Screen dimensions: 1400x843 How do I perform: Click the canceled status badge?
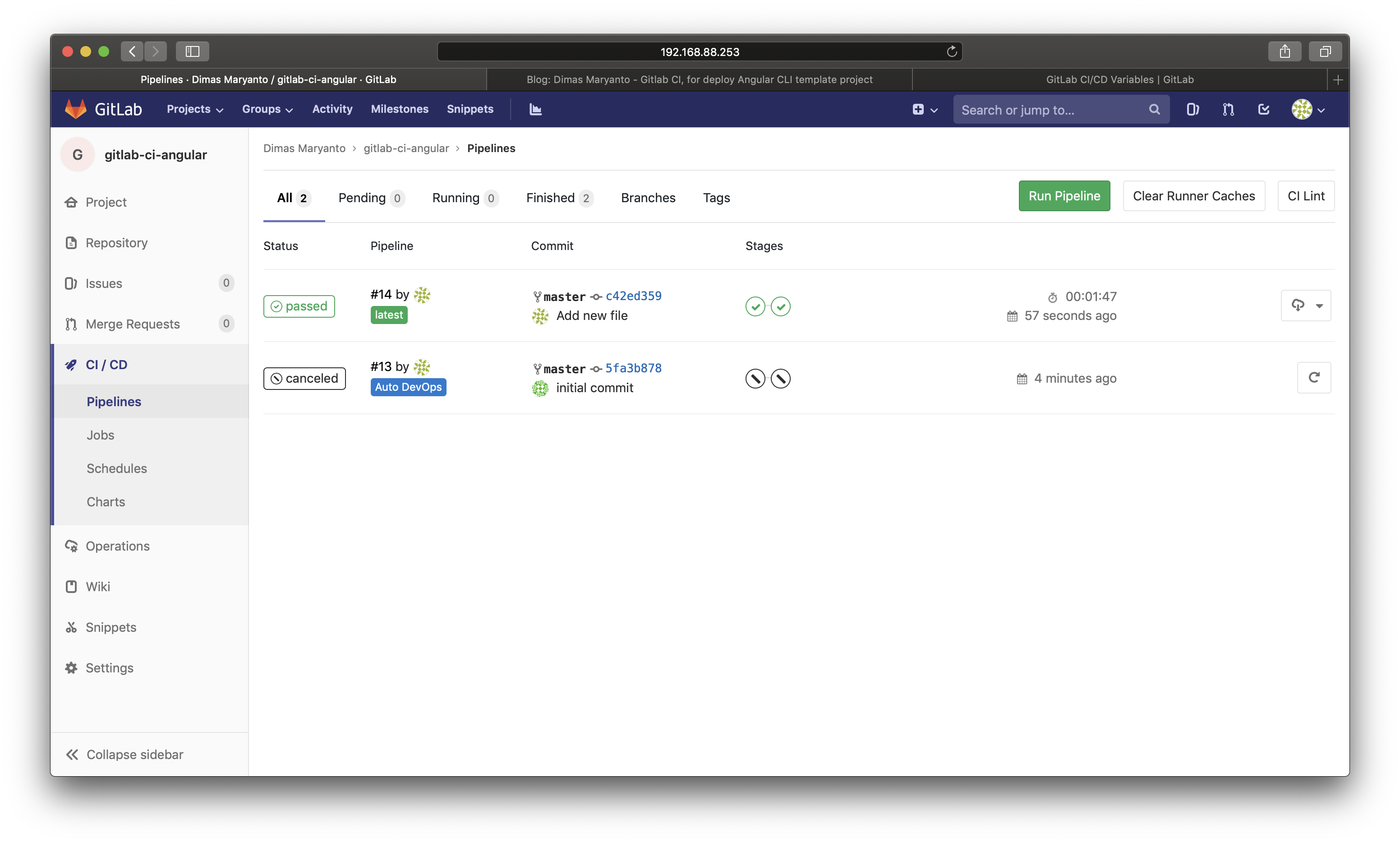pos(304,378)
